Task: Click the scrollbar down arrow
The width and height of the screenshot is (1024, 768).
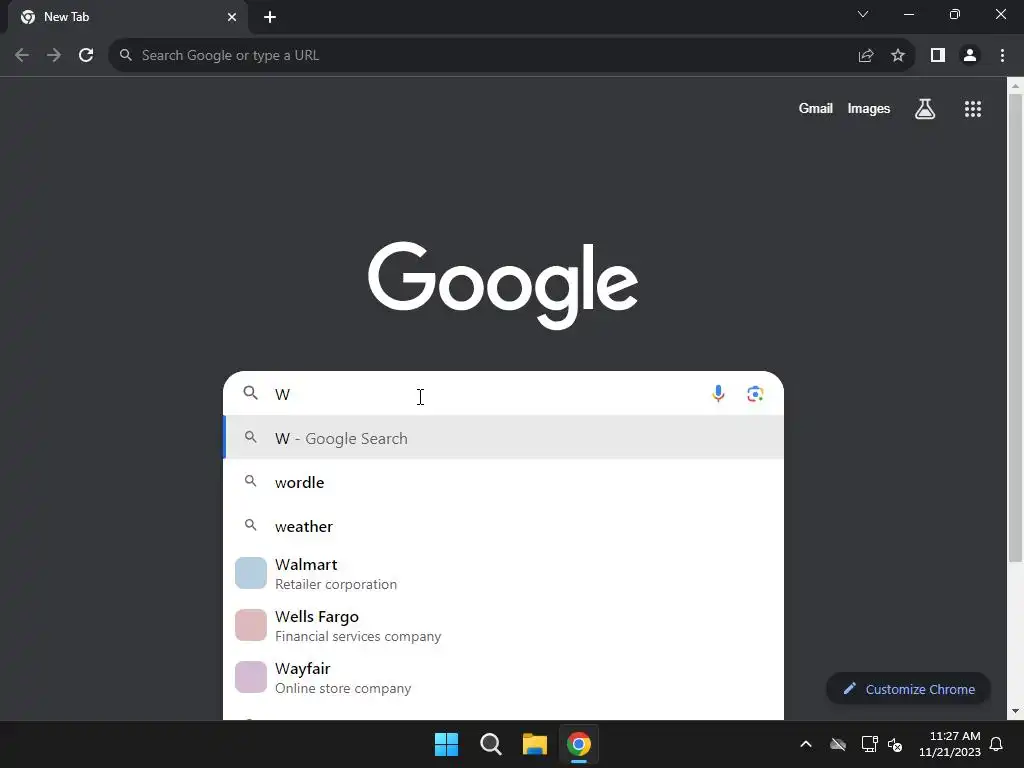Action: pyautogui.click(x=1016, y=711)
